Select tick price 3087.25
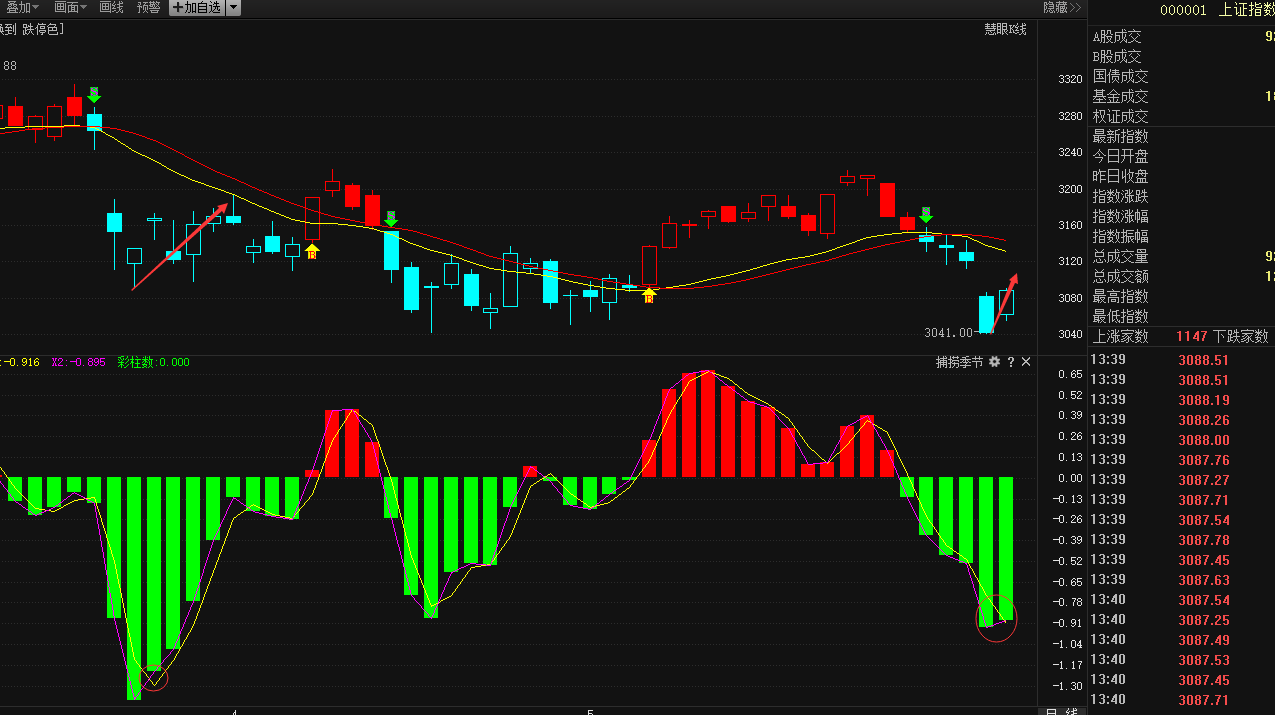Screen dimensions: 1275x715 pyautogui.click(x=1204, y=620)
